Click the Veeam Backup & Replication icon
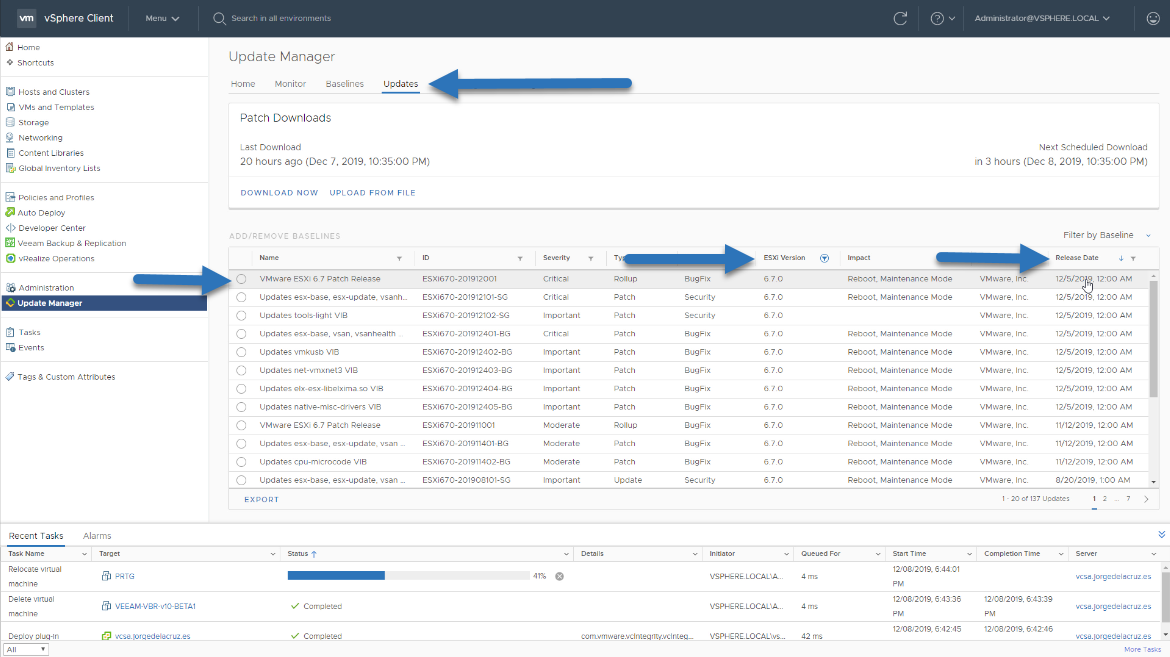The image size is (1170, 657). [x=10, y=243]
